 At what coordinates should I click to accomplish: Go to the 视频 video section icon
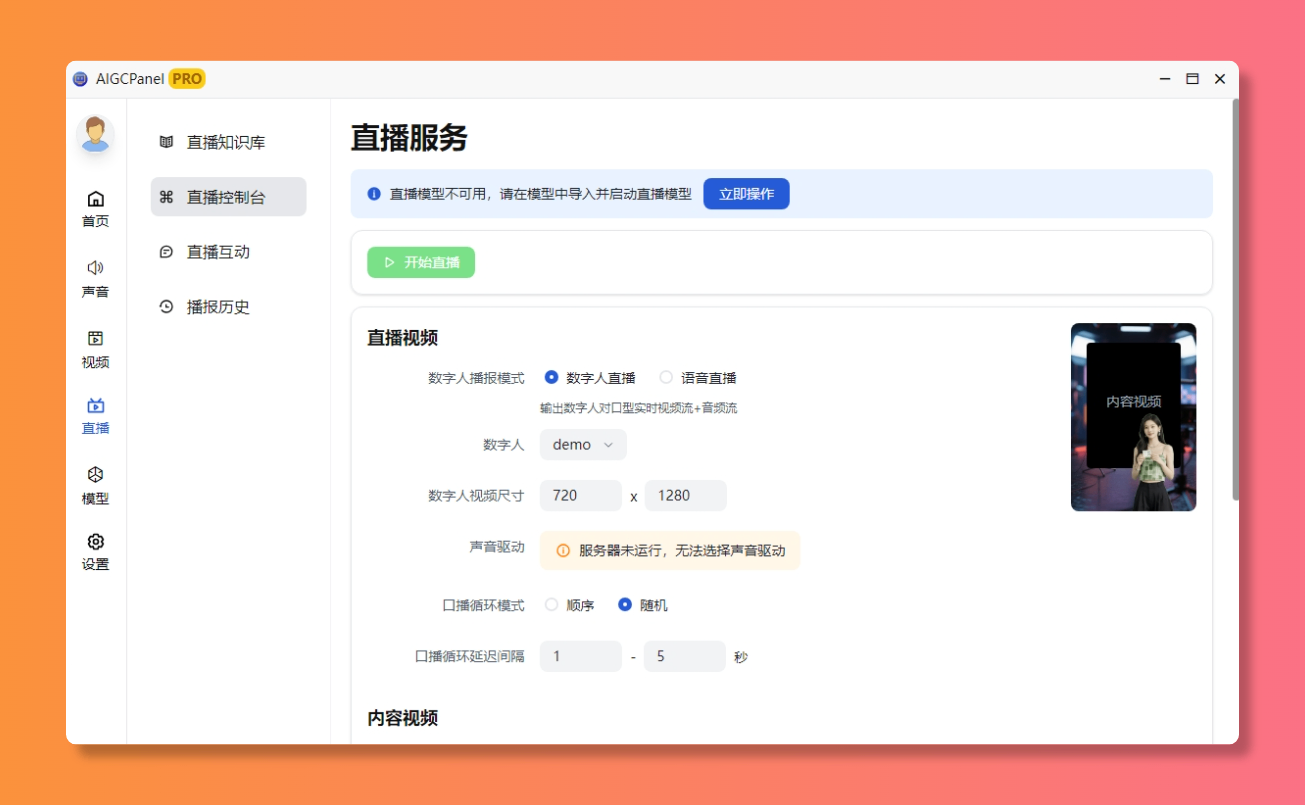pos(95,339)
